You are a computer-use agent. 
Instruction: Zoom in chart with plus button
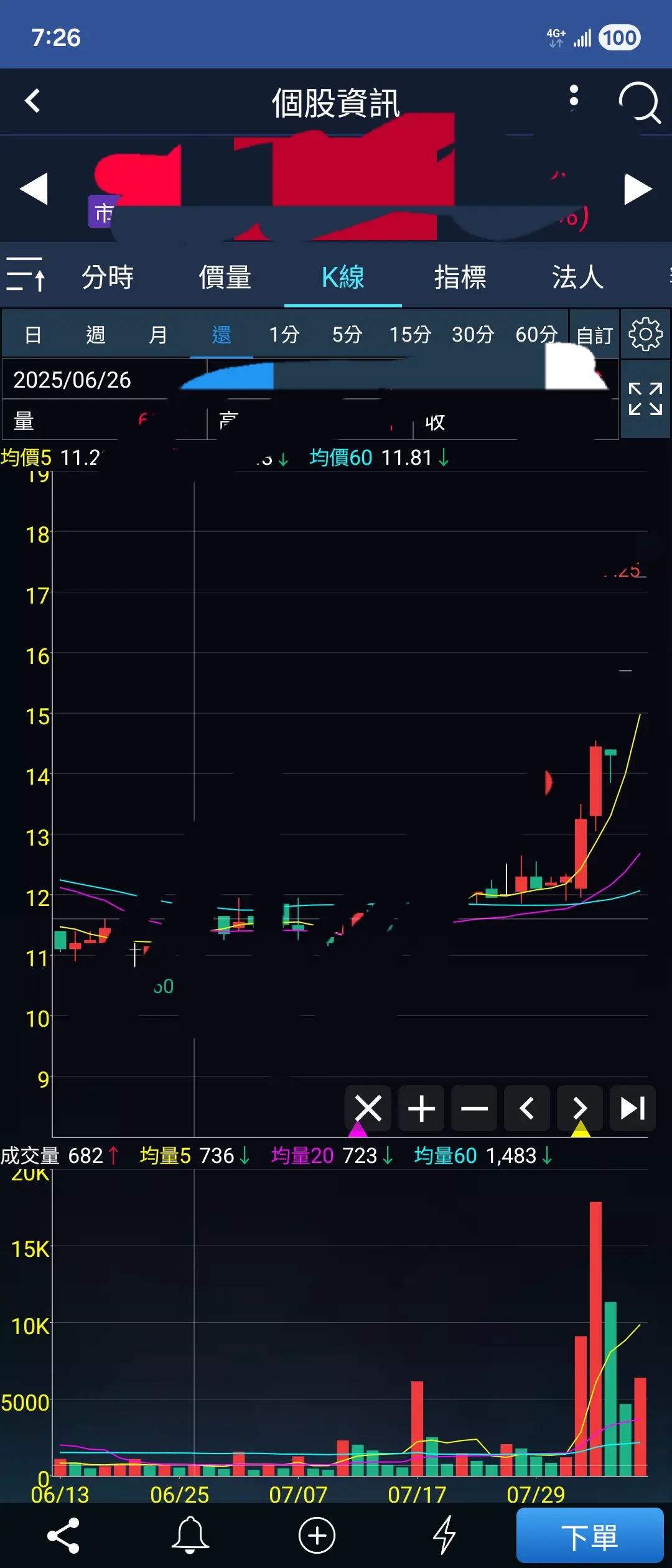click(421, 1109)
